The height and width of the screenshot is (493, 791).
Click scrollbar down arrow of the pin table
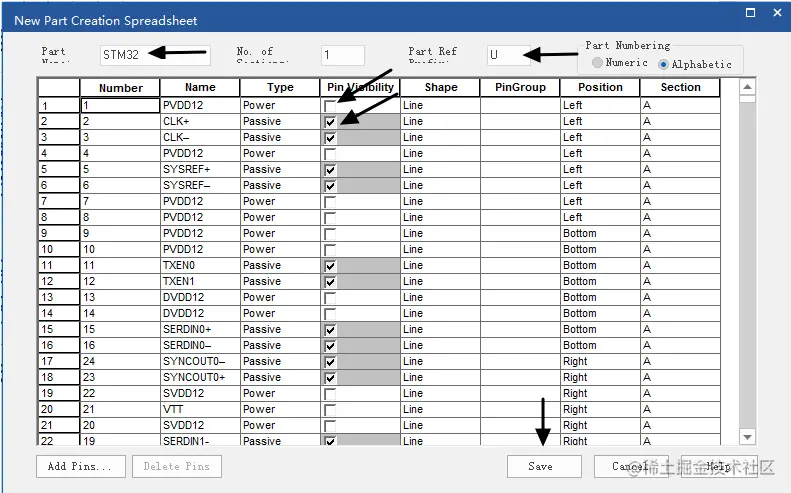[x=748, y=437]
